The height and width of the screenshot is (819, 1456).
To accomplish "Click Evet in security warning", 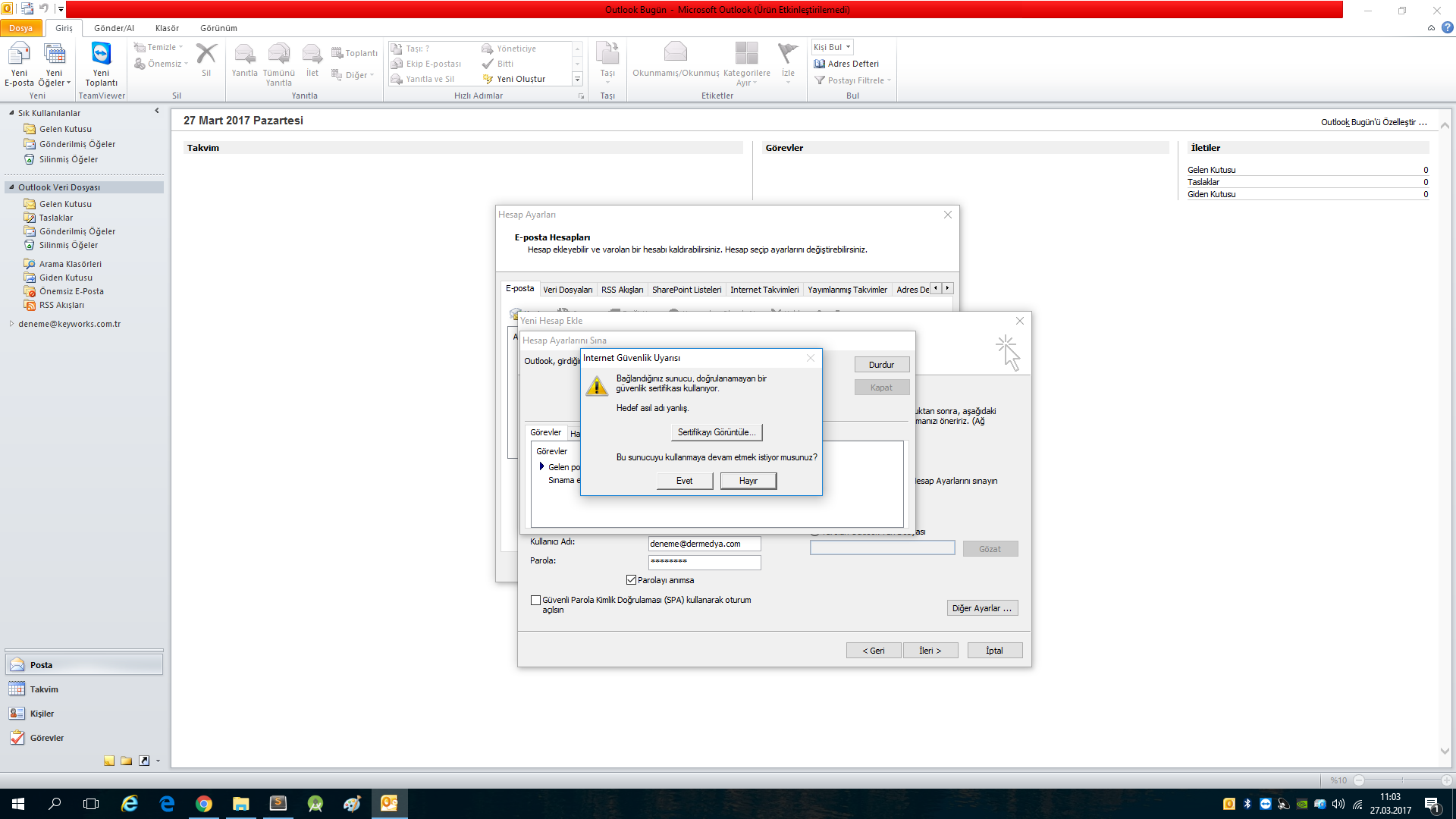I will (684, 481).
